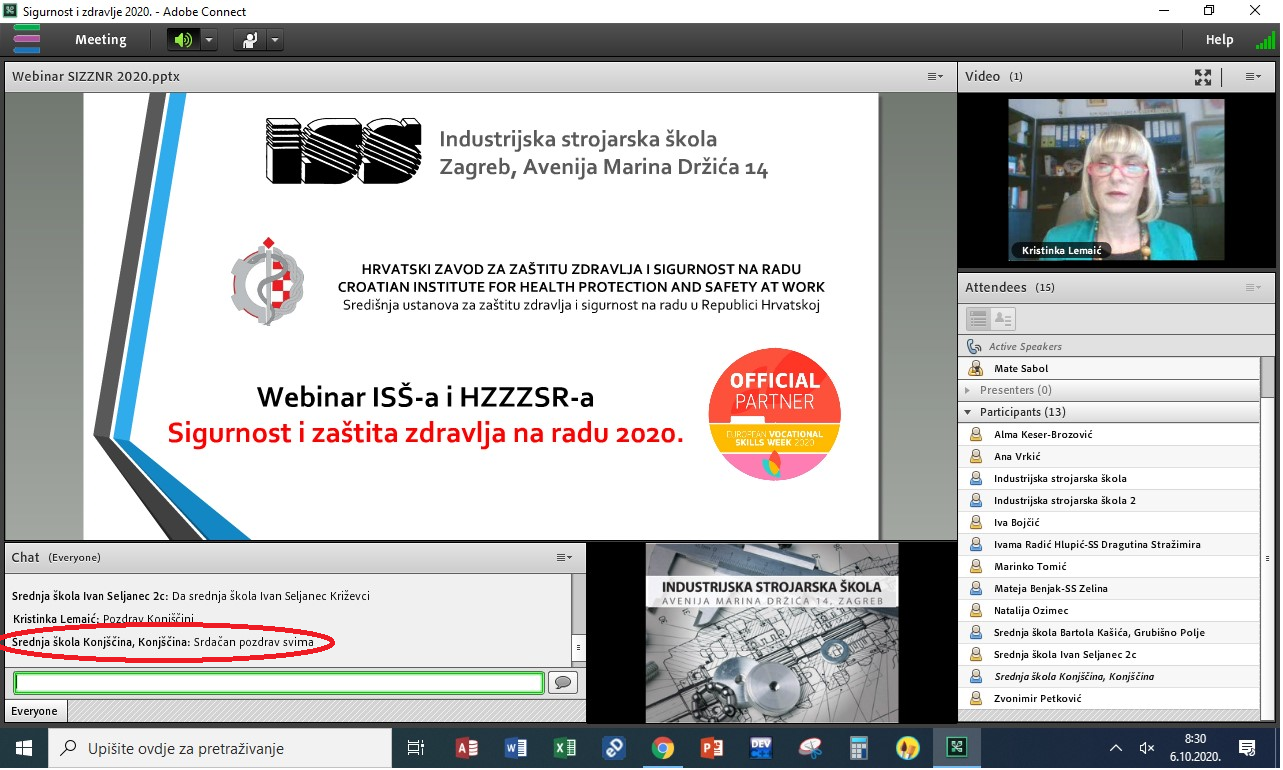Open PowerPoint from the taskbar
This screenshot has width=1283, height=770.
coord(711,747)
